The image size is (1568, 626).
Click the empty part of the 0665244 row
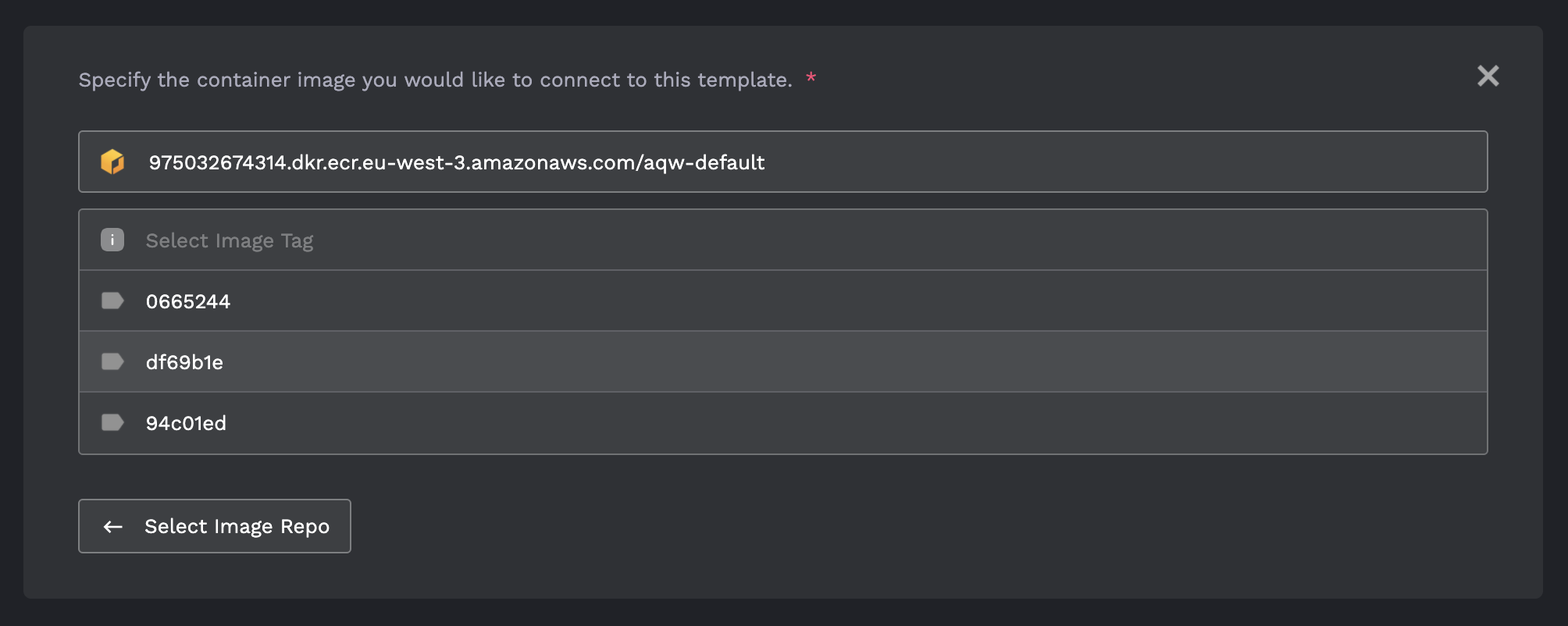(x=859, y=301)
